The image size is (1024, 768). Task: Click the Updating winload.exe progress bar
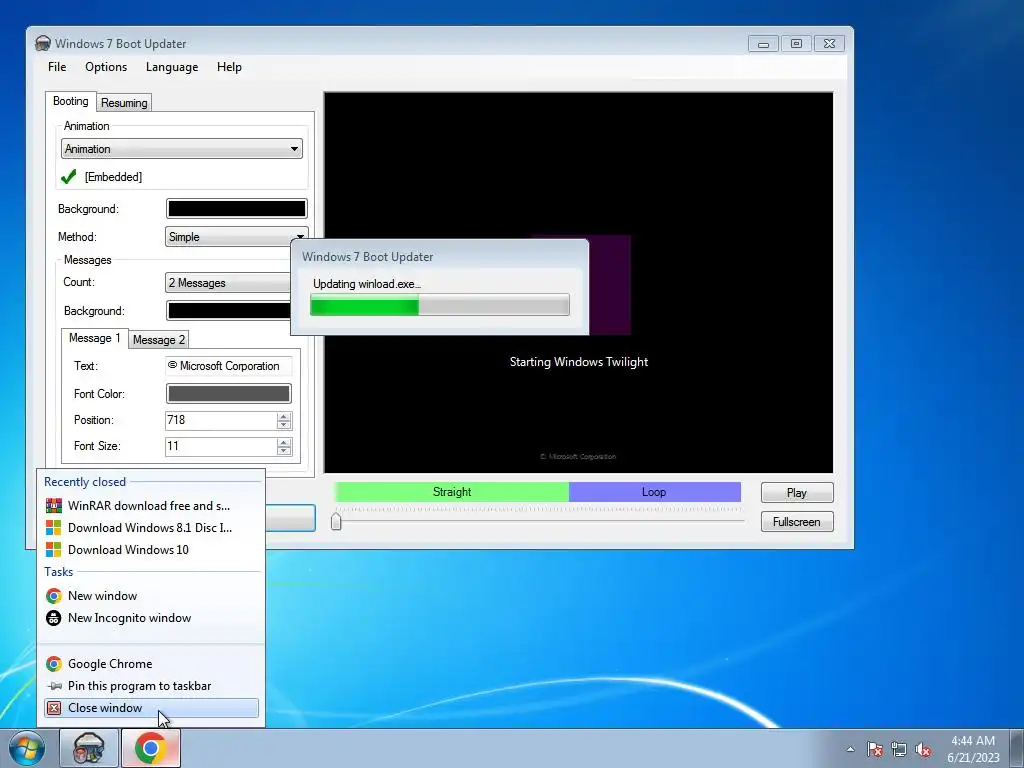point(440,305)
